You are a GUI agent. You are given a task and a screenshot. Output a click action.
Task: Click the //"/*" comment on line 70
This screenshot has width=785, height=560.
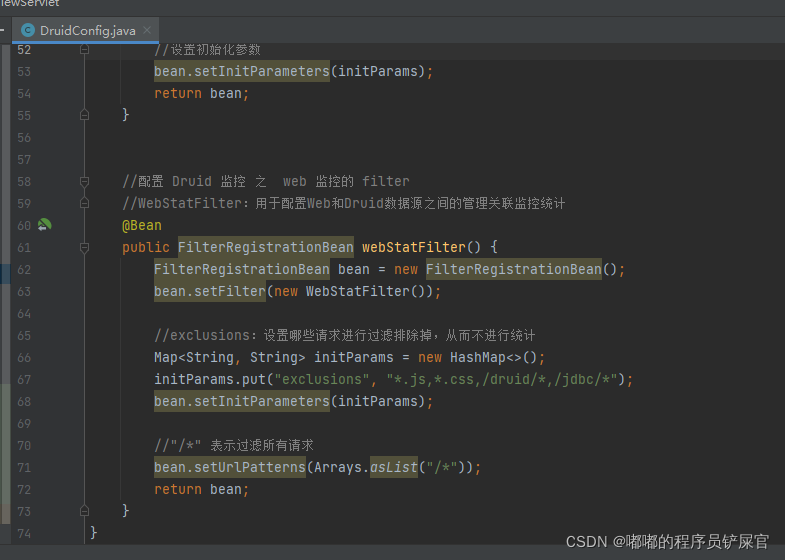click(x=234, y=445)
